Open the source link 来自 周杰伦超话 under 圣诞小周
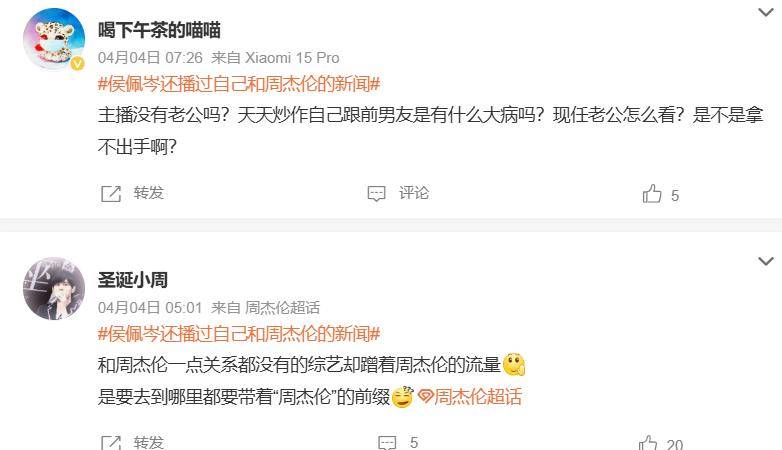782x450 pixels. pos(266,307)
